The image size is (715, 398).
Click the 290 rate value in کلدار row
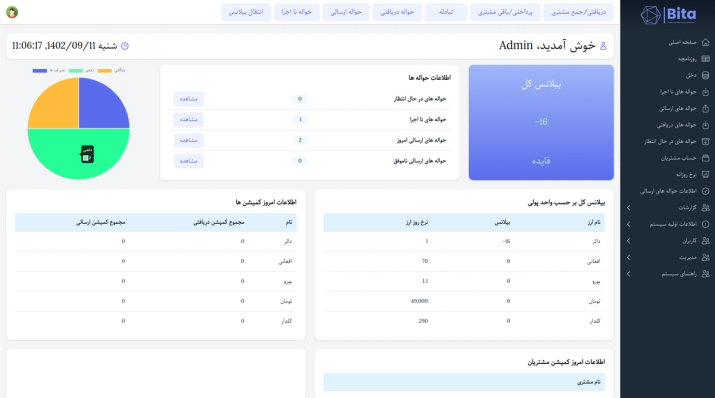pos(423,321)
